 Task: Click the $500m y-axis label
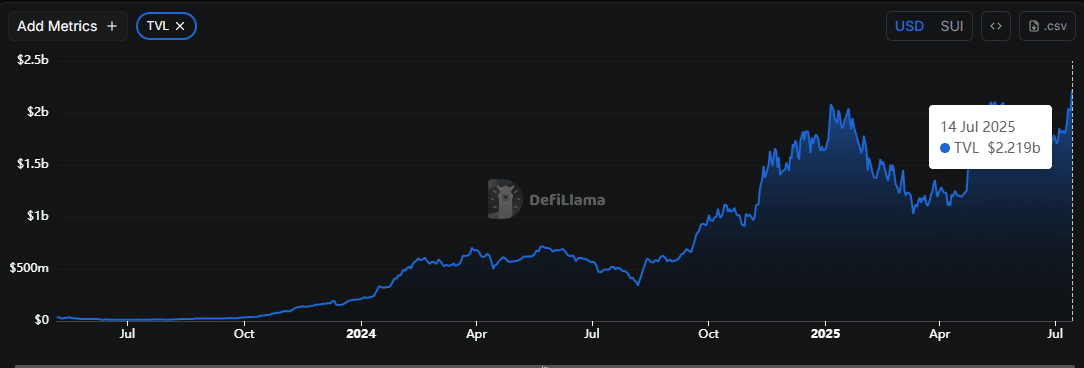point(29,268)
